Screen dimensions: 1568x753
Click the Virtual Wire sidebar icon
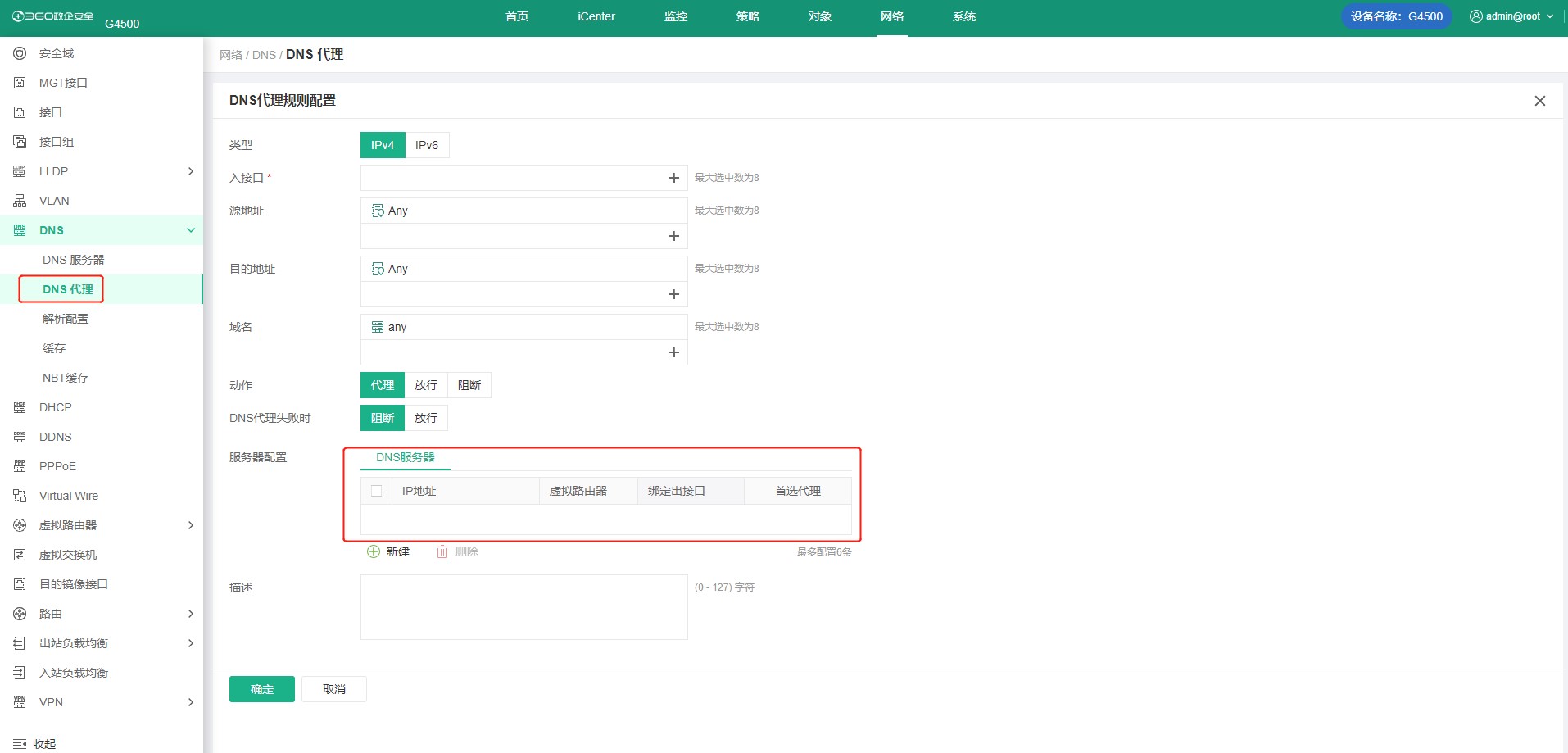(x=20, y=496)
